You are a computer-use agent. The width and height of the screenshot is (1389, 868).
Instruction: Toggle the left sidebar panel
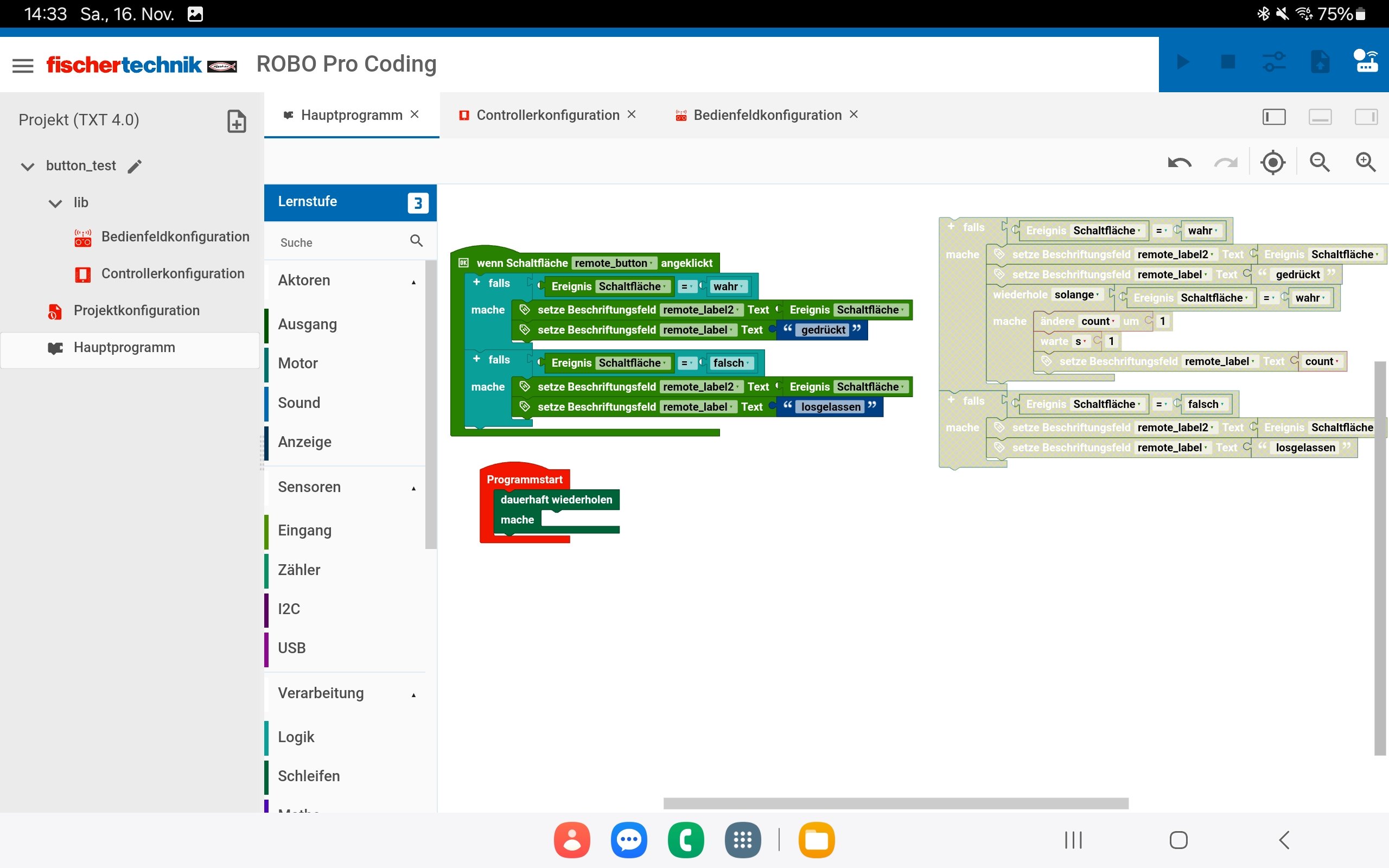(x=1273, y=117)
